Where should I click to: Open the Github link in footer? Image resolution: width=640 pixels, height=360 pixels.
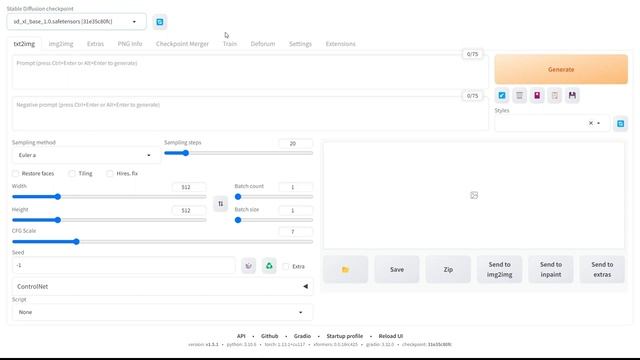tap(269, 336)
